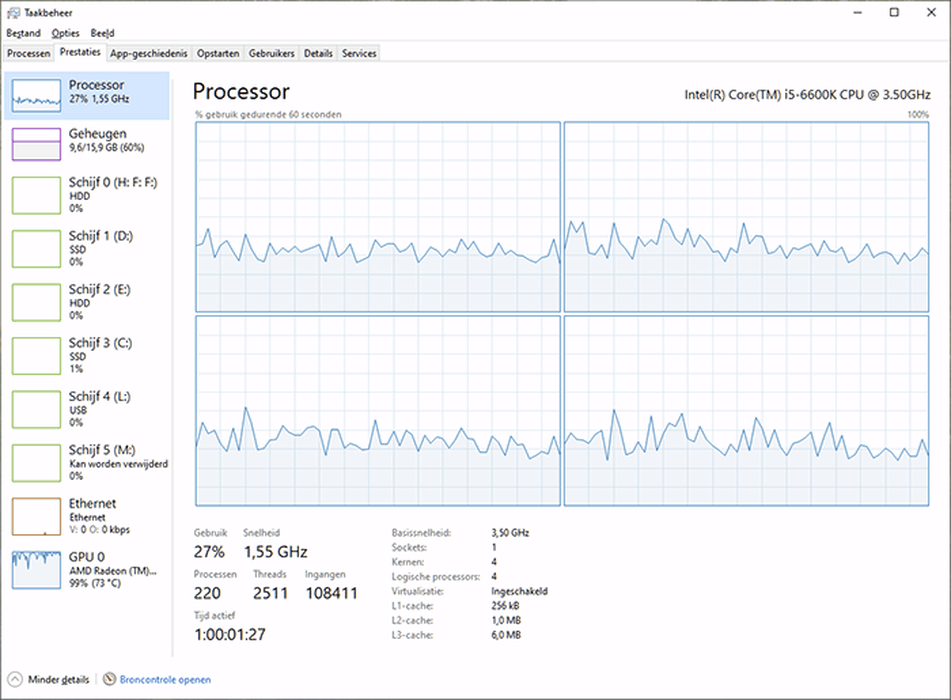
Task: Open the Broncontrole openen link
Action: (165, 679)
